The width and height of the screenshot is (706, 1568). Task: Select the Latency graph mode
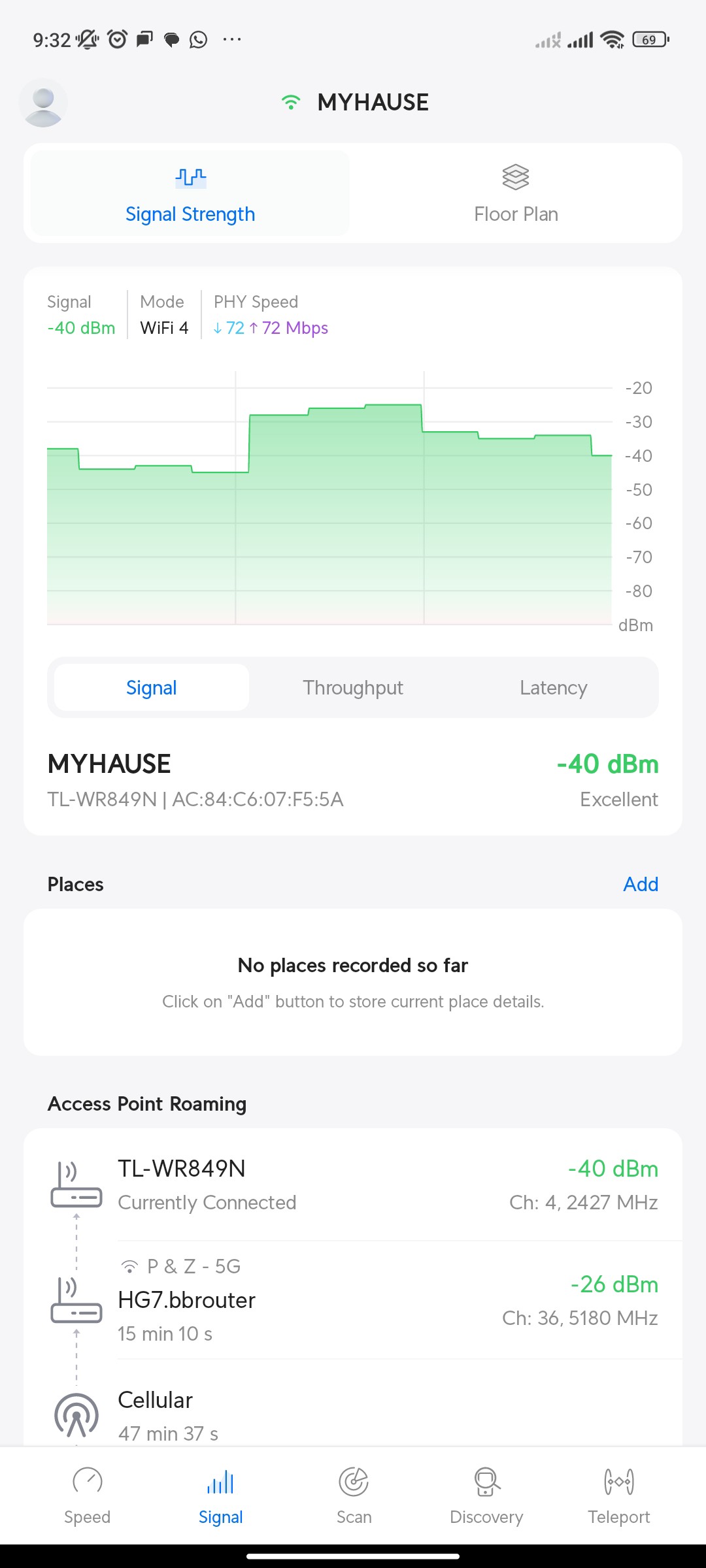tap(553, 687)
